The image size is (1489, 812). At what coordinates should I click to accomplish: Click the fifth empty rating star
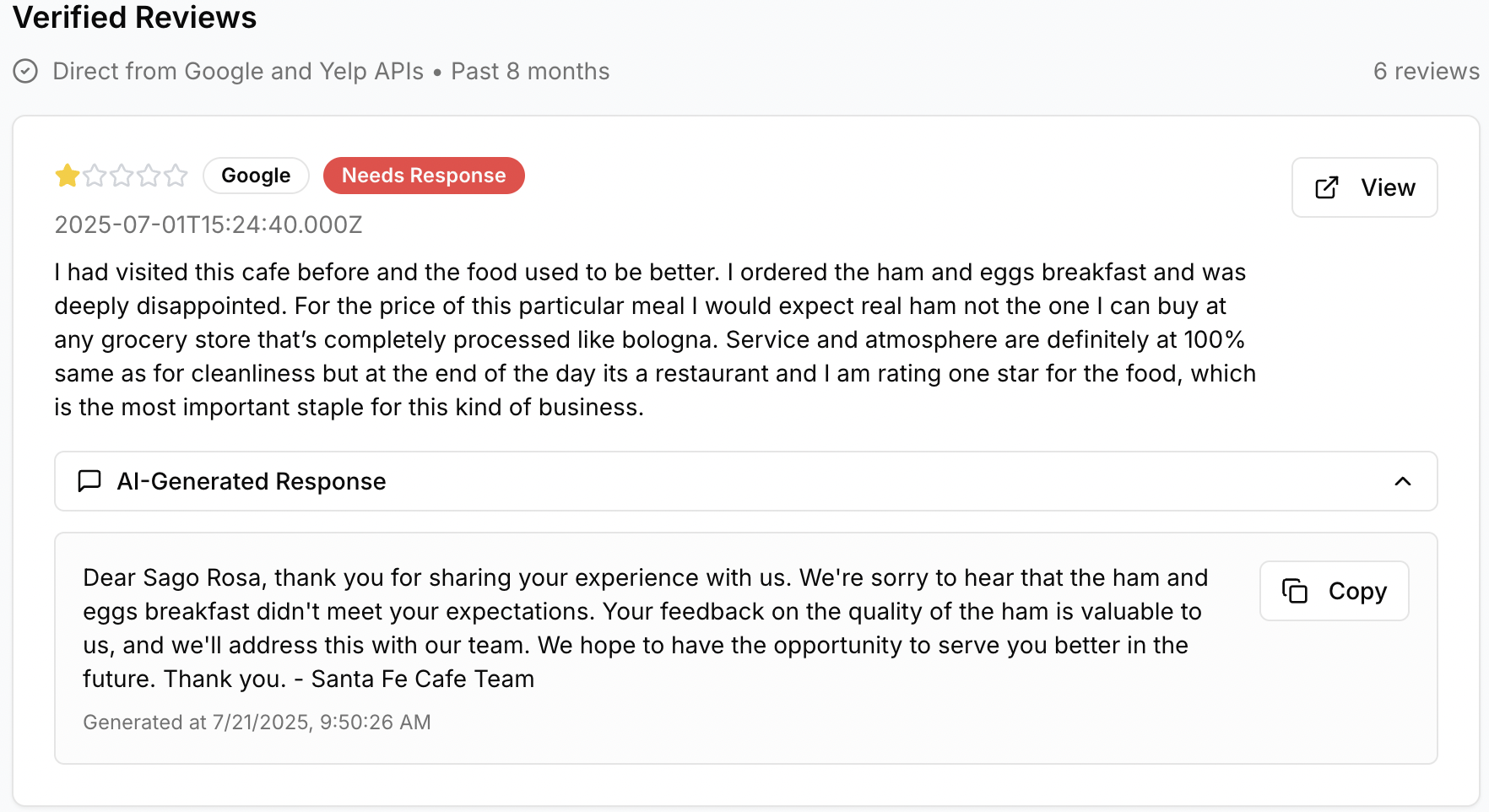tap(176, 176)
